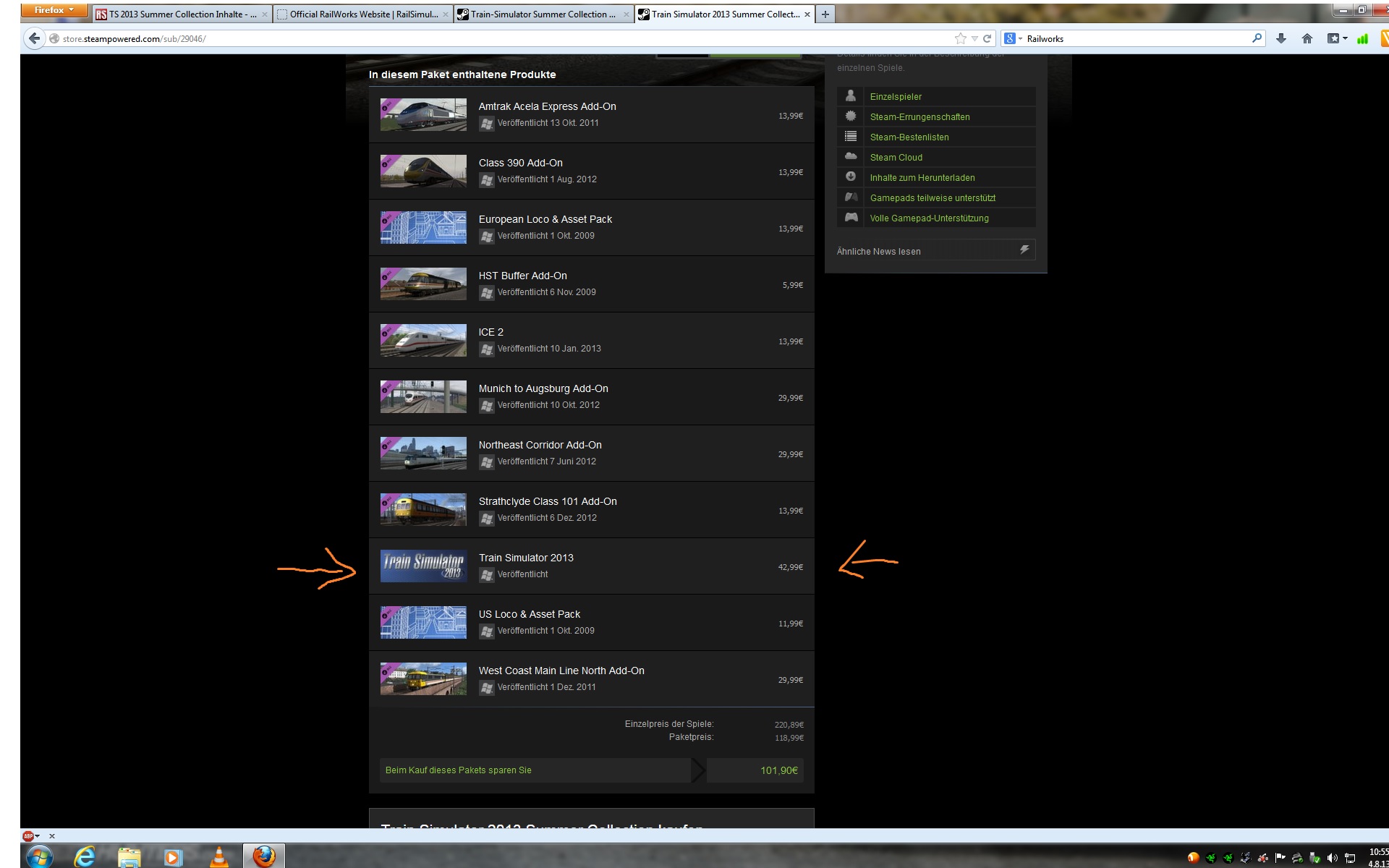Click the Einzelspieler person icon

pyautogui.click(x=851, y=96)
